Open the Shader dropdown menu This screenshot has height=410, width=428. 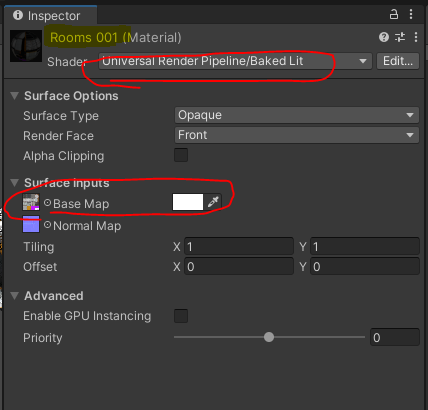(235, 61)
